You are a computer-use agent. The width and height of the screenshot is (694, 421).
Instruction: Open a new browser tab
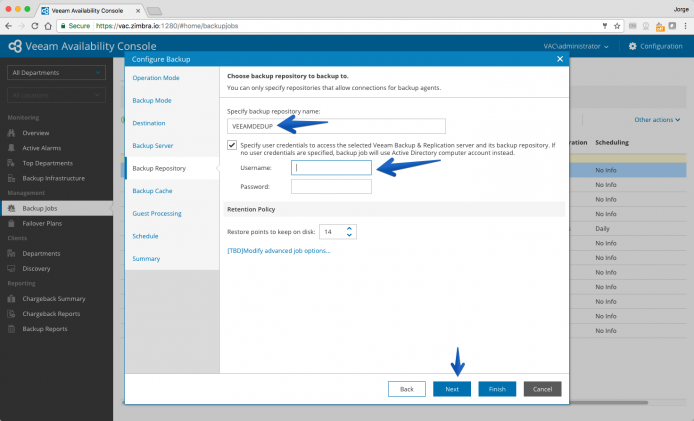click(154, 11)
